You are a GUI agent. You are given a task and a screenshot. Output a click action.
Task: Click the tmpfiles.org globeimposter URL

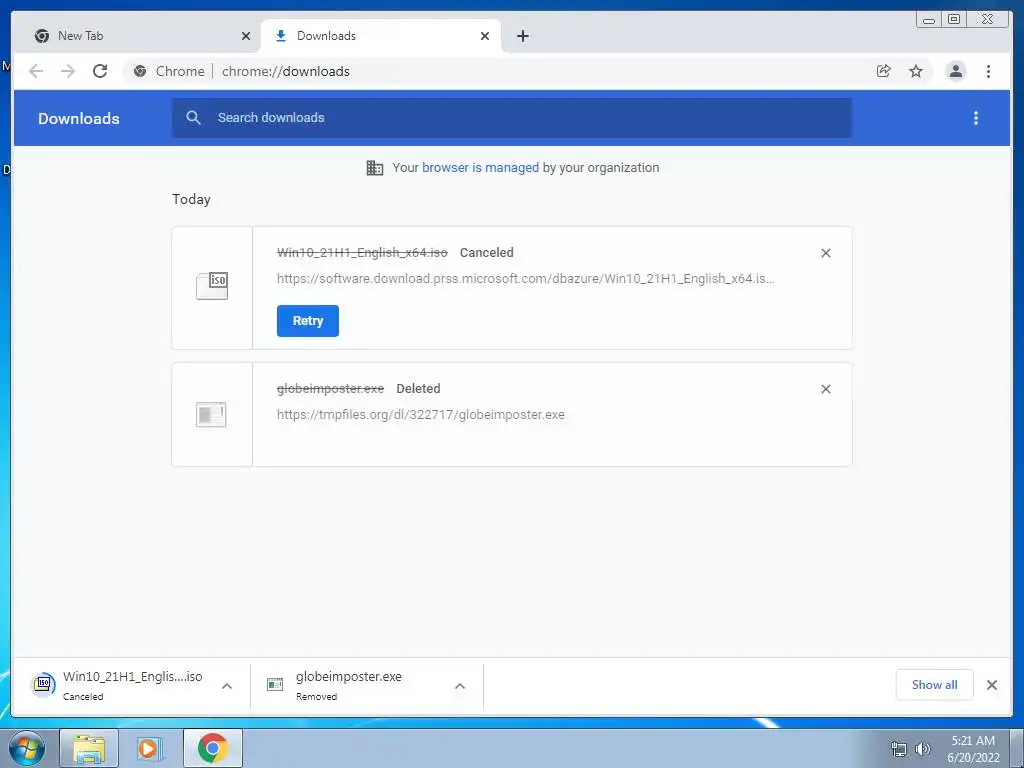click(x=421, y=415)
